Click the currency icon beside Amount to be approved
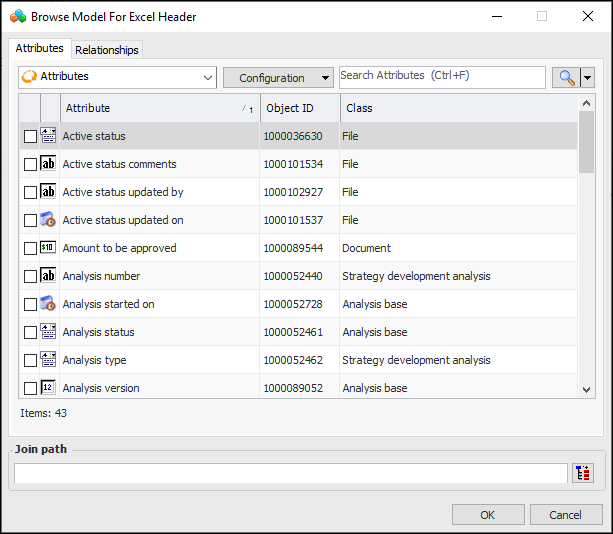This screenshot has width=613, height=534. (x=48, y=248)
